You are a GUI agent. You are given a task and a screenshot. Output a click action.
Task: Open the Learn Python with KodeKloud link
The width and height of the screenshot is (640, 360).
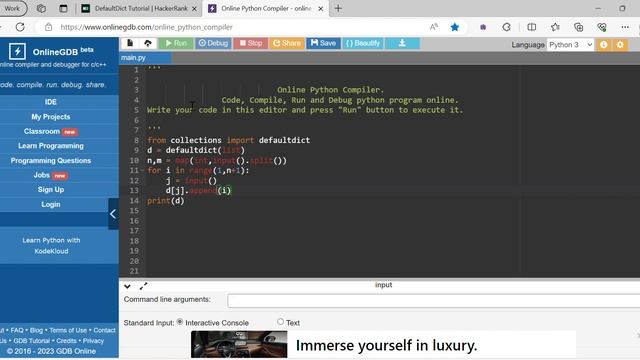coord(51,246)
